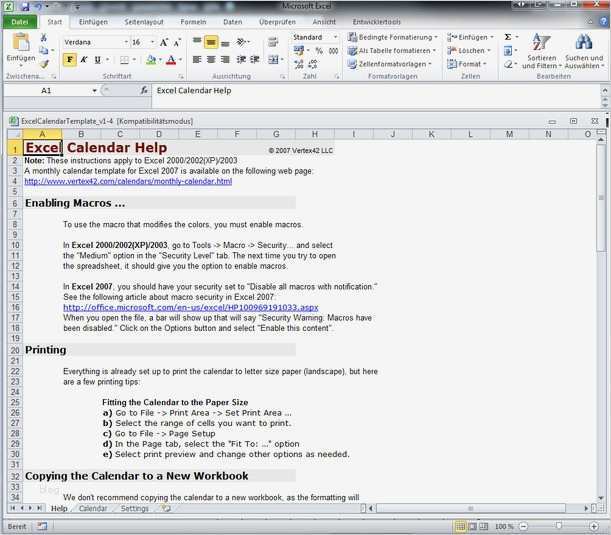Click the zoom slider handle
The height and width of the screenshot is (535, 611).
pos(559,526)
